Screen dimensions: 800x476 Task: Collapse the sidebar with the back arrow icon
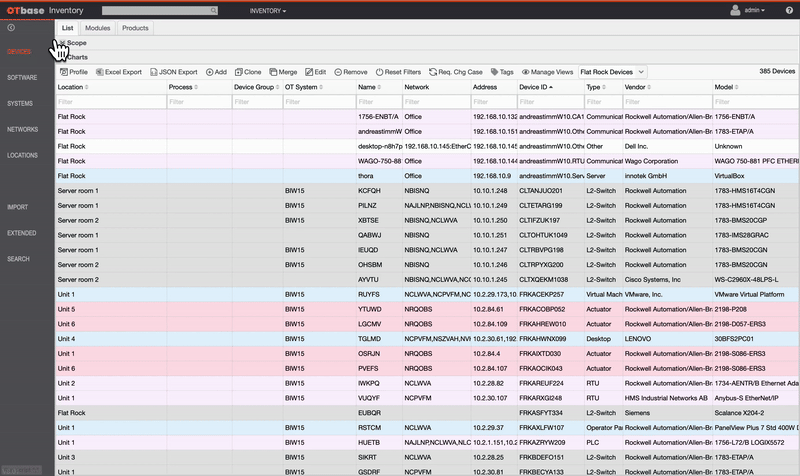coord(11,28)
